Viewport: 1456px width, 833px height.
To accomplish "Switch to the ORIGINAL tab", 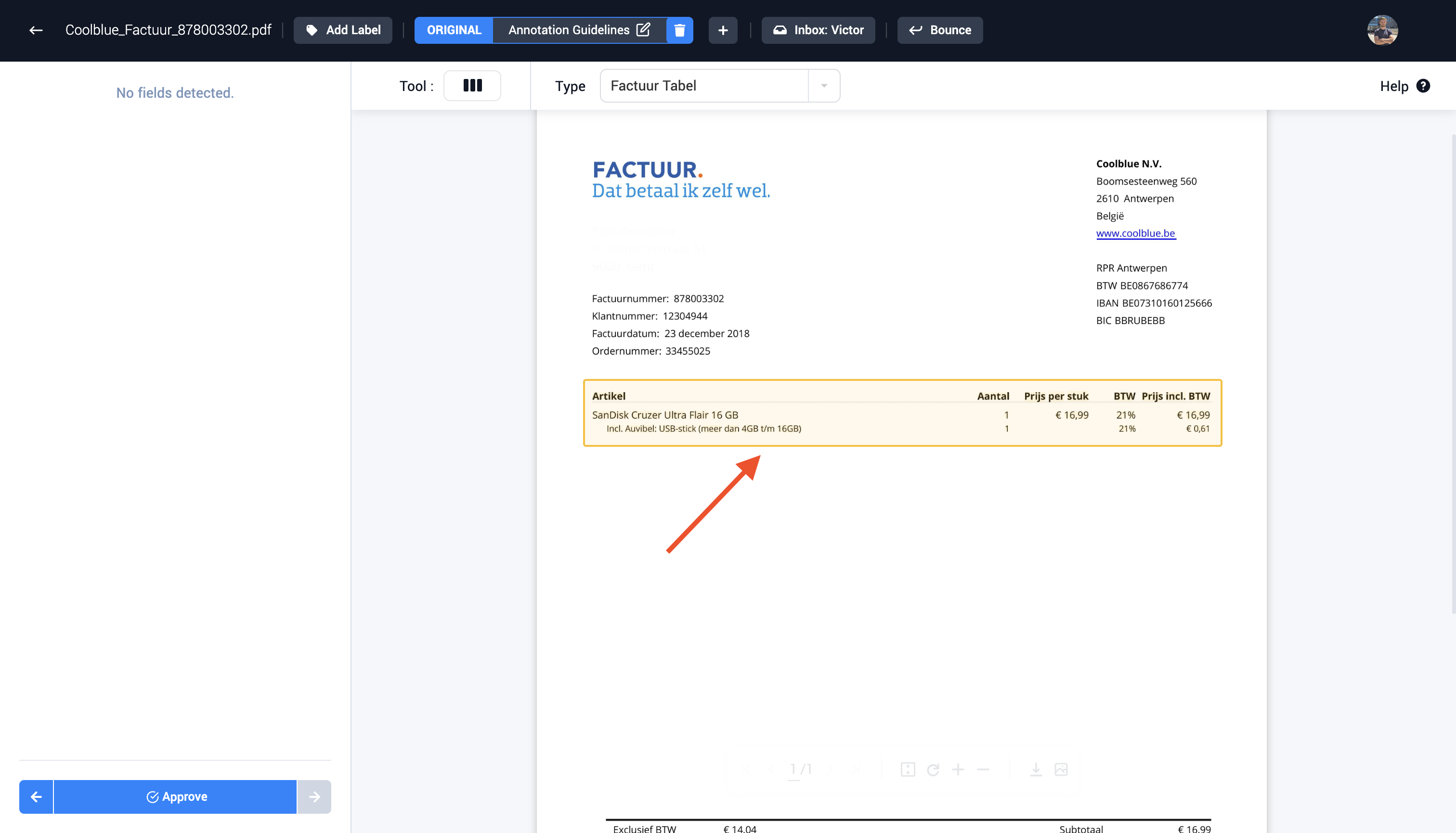I will click(x=454, y=30).
